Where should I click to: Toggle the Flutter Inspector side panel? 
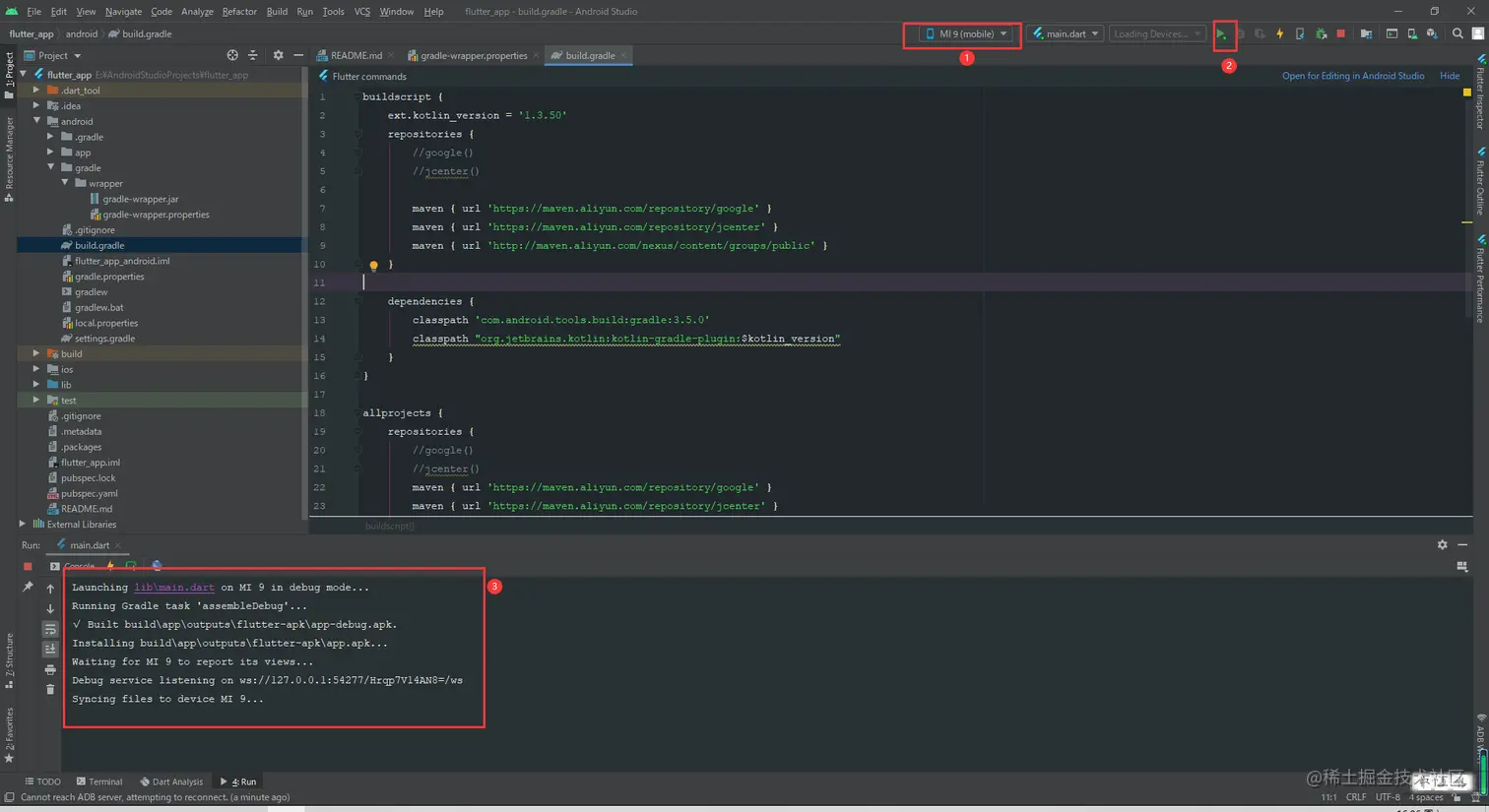click(x=1480, y=93)
